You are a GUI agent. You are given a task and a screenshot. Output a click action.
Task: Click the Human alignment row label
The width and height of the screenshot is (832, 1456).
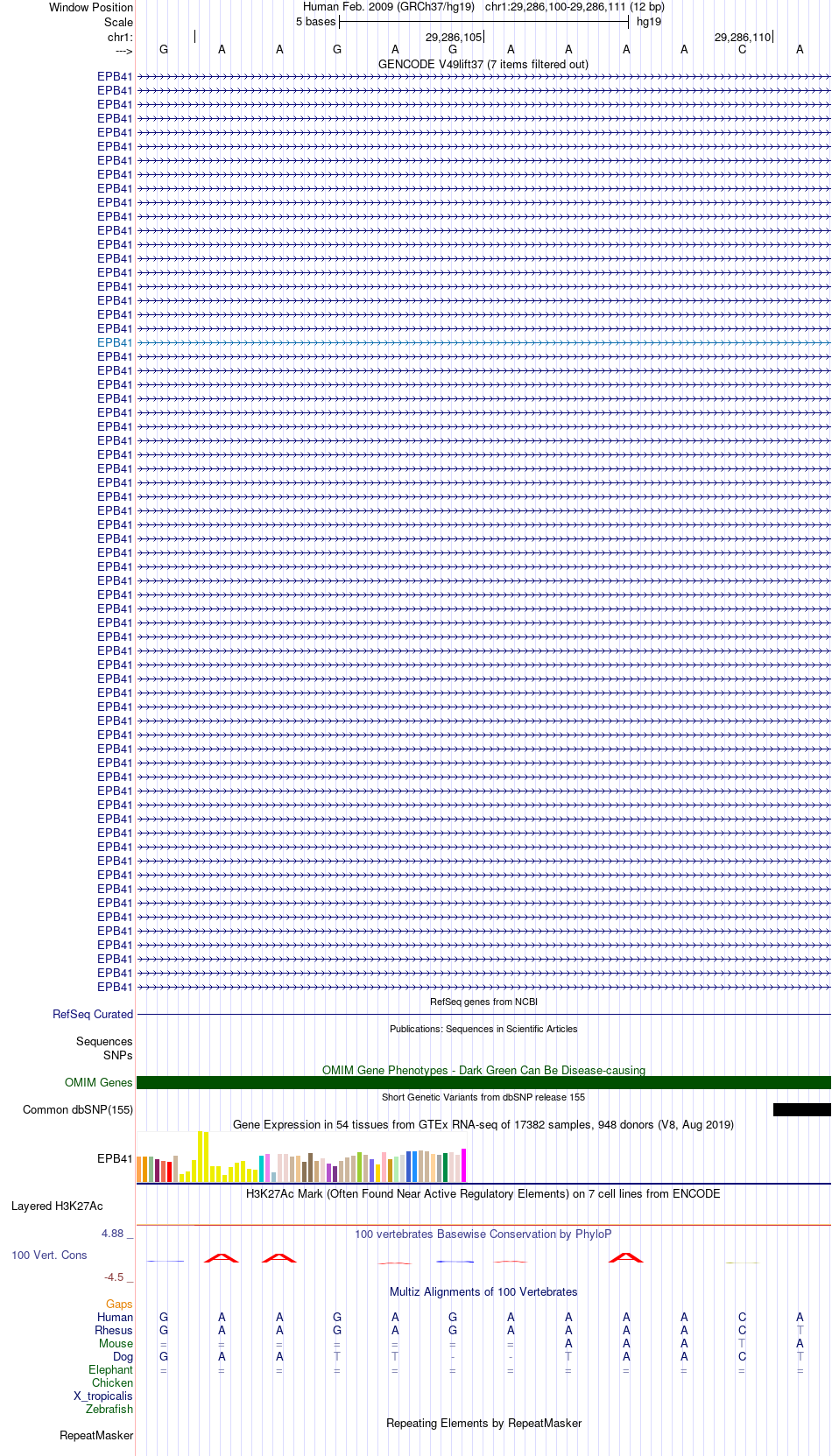(x=115, y=1318)
